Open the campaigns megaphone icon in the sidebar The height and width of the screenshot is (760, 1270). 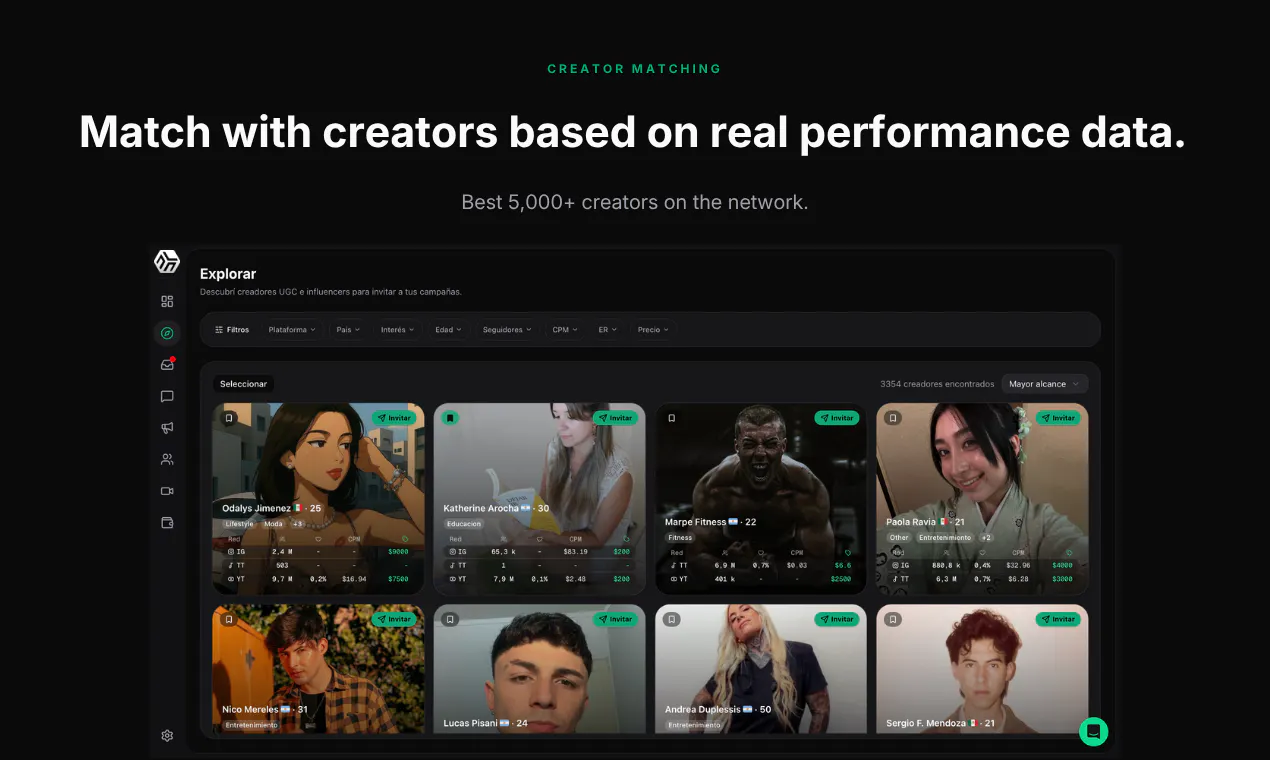click(x=167, y=428)
